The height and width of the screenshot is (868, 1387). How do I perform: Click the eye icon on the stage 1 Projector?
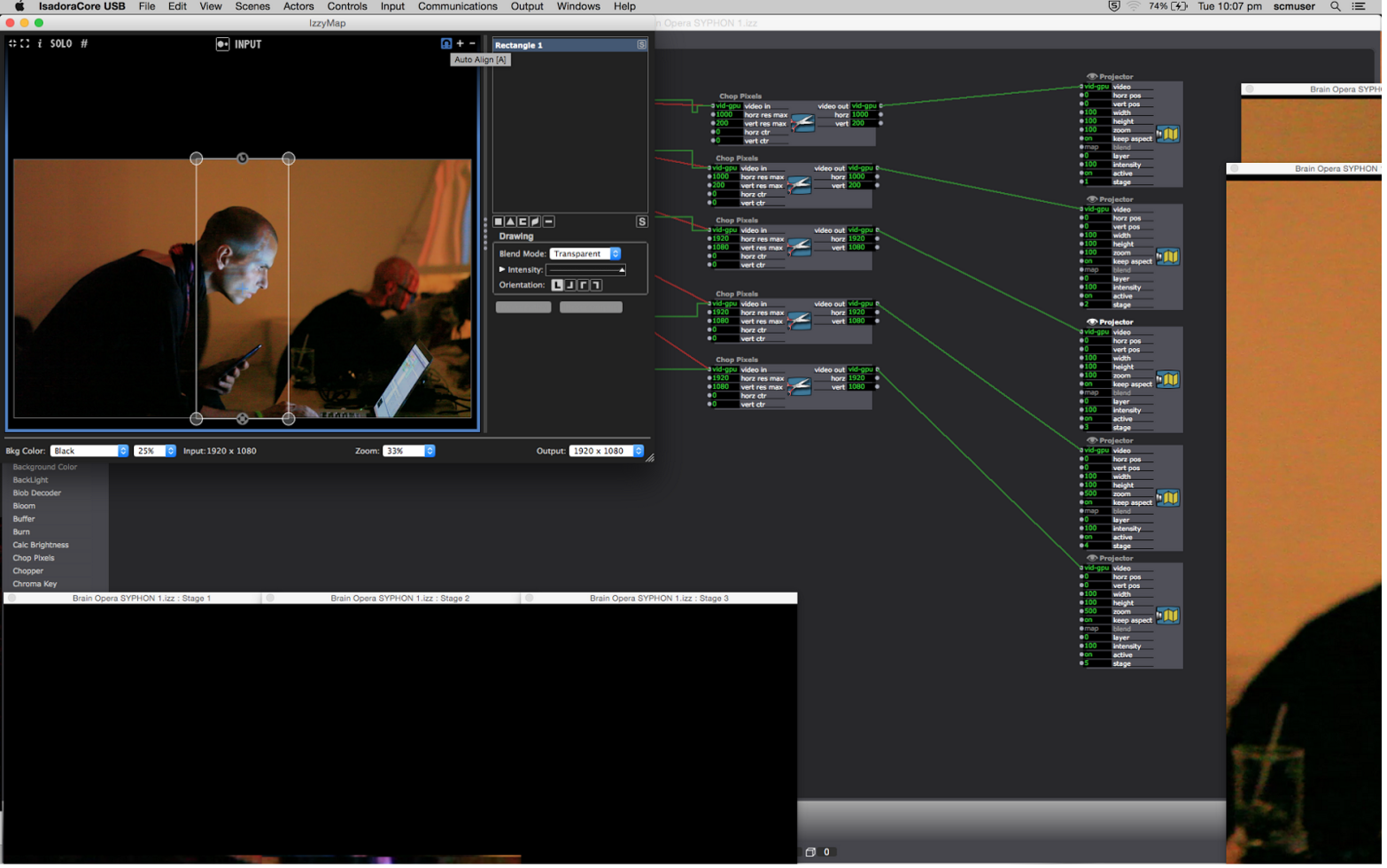pos(1091,77)
